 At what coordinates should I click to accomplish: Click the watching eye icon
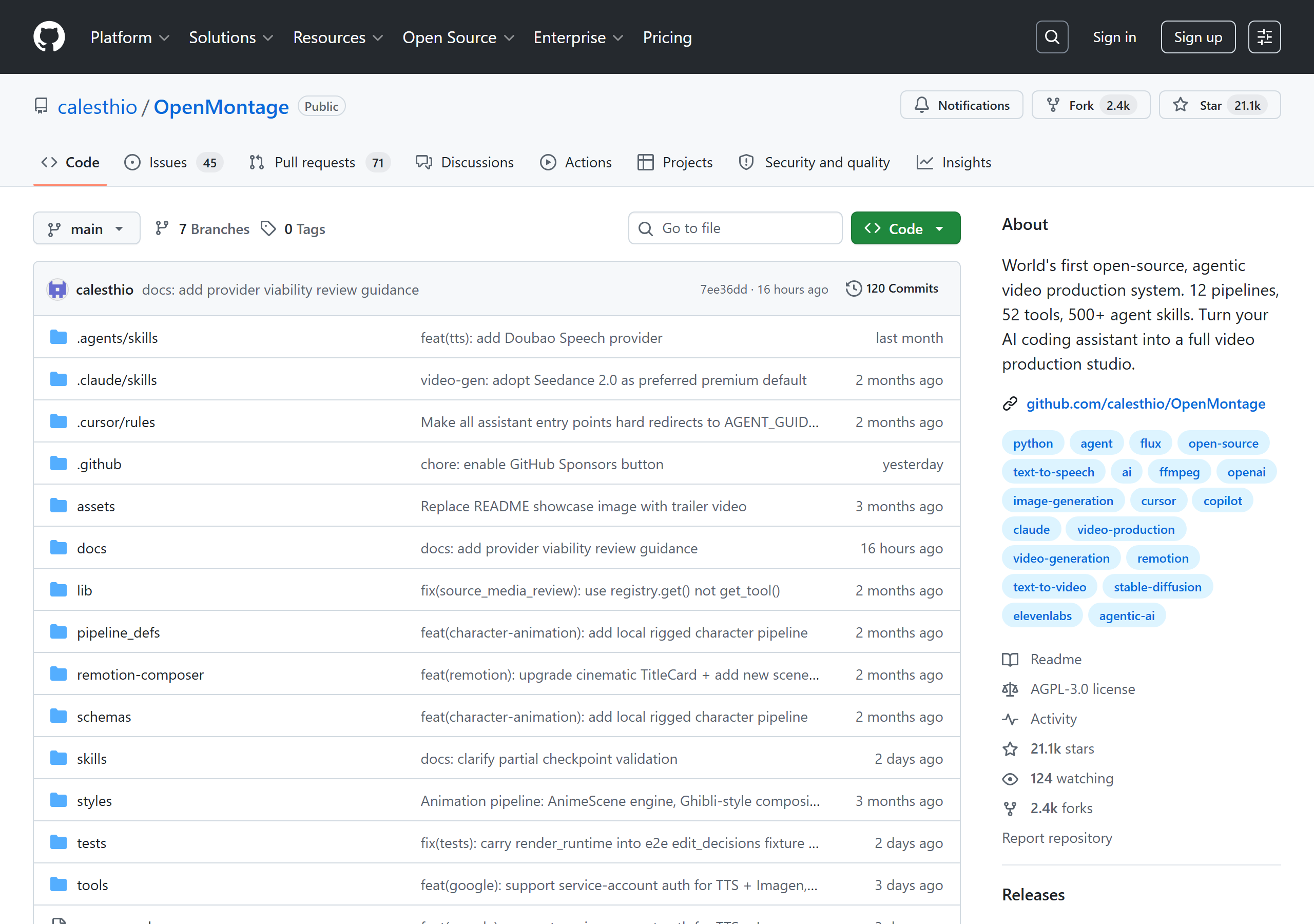(x=1010, y=779)
